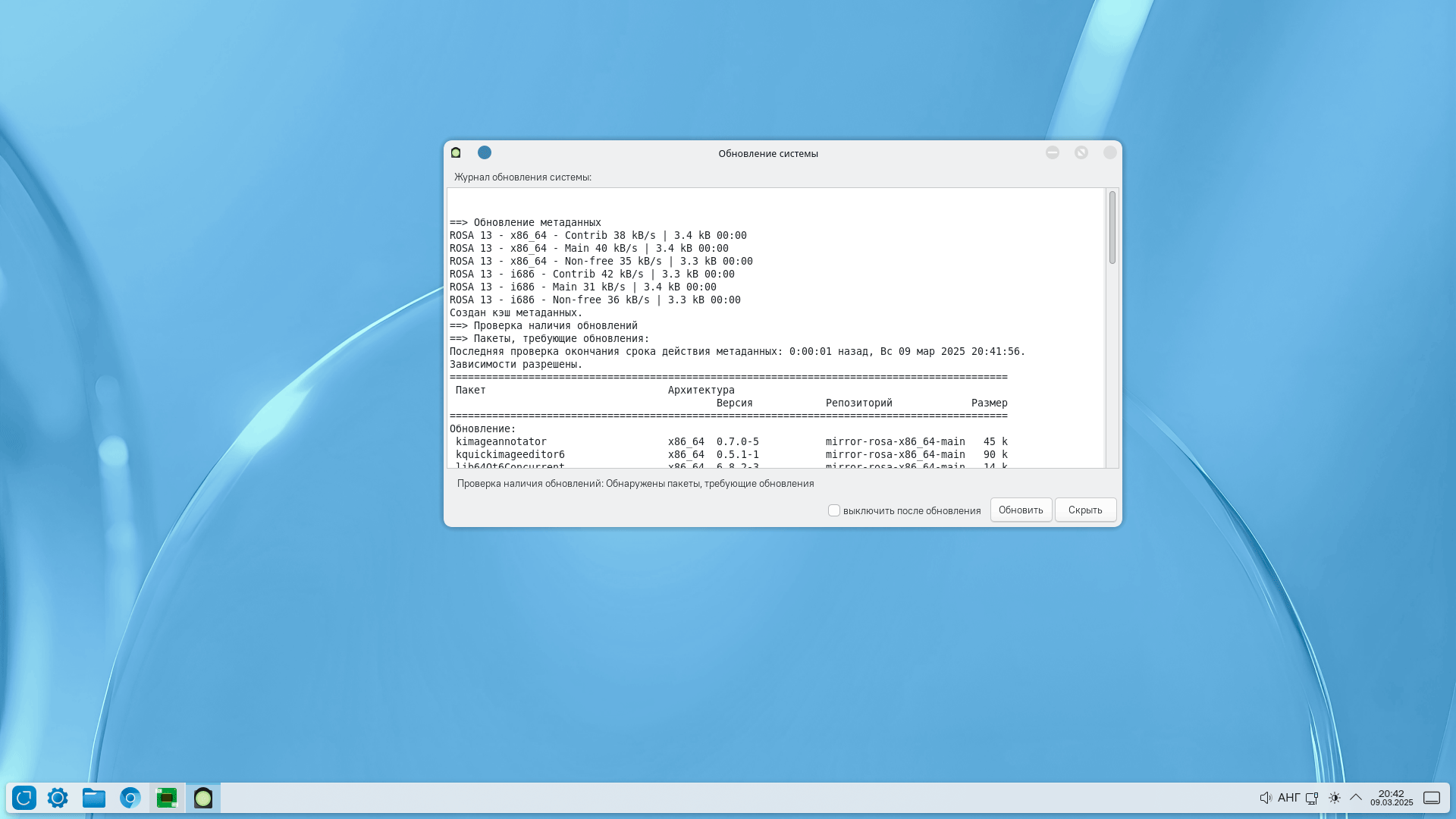Image resolution: width=1456 pixels, height=819 pixels.
Task: Open System Settings from the taskbar
Action: (58, 798)
